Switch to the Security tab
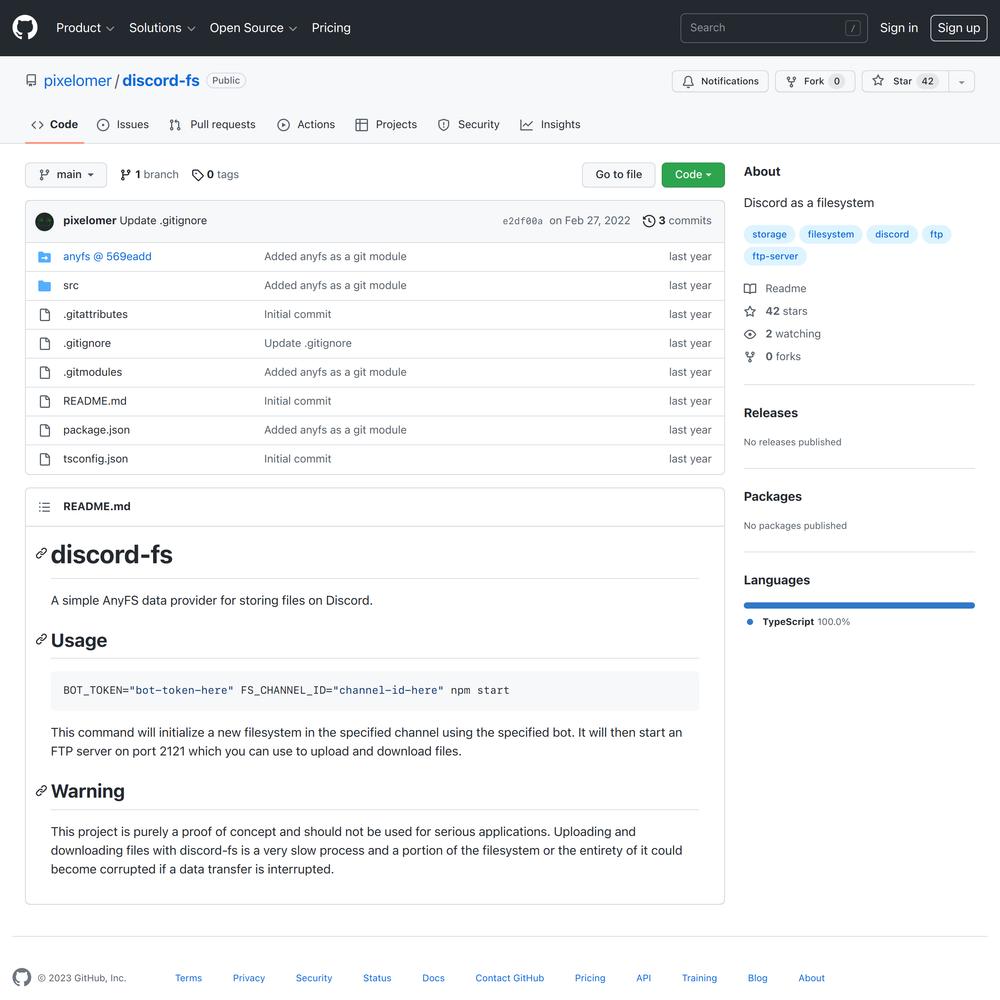Screen dimensions: 1000x1000 tap(469, 125)
